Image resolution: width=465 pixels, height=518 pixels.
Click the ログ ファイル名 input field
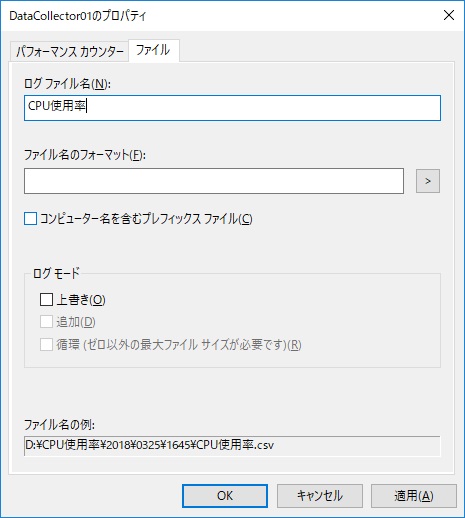pyautogui.click(x=232, y=108)
